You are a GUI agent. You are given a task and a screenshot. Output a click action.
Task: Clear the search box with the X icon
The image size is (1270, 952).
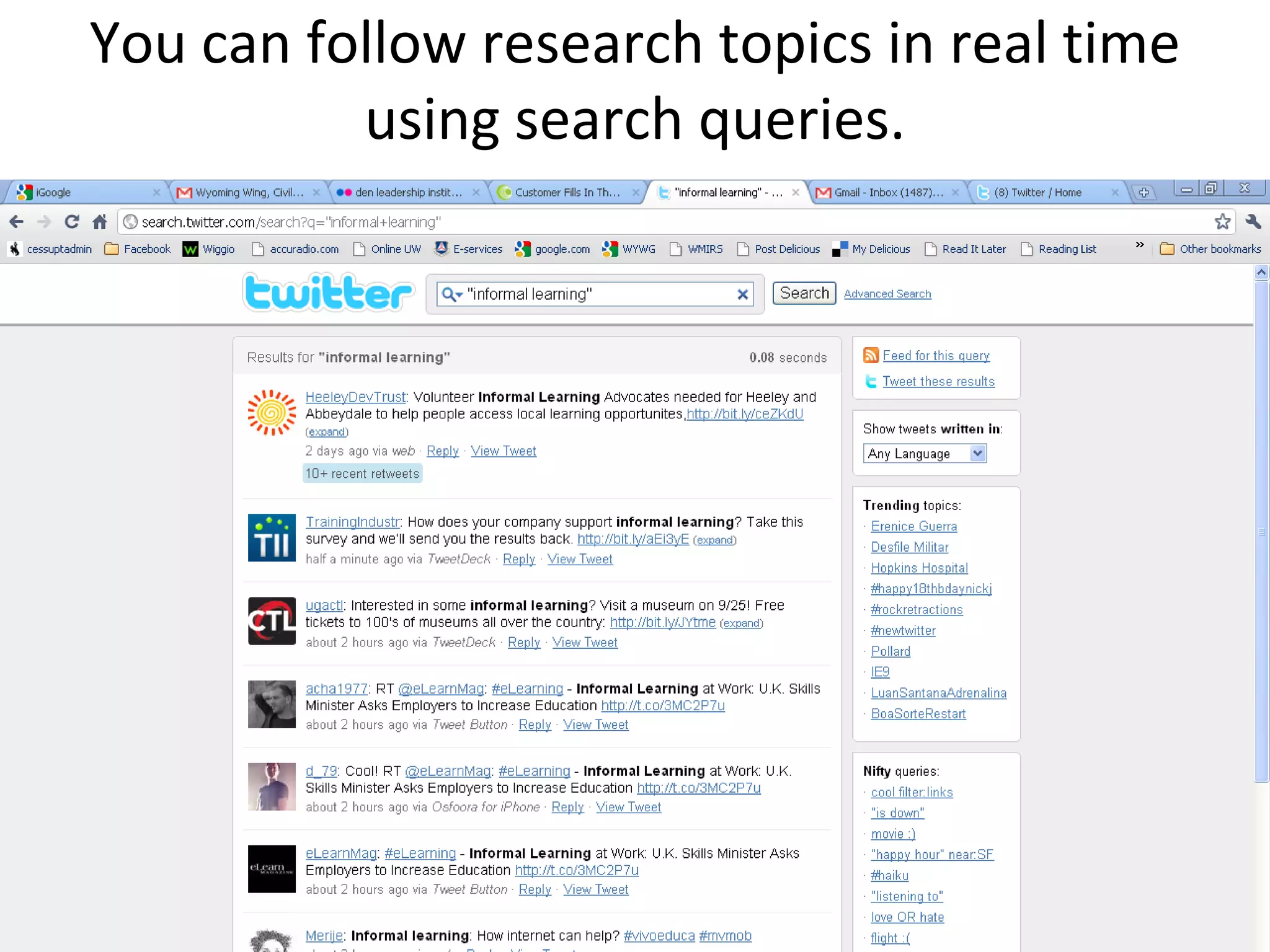[x=742, y=294]
